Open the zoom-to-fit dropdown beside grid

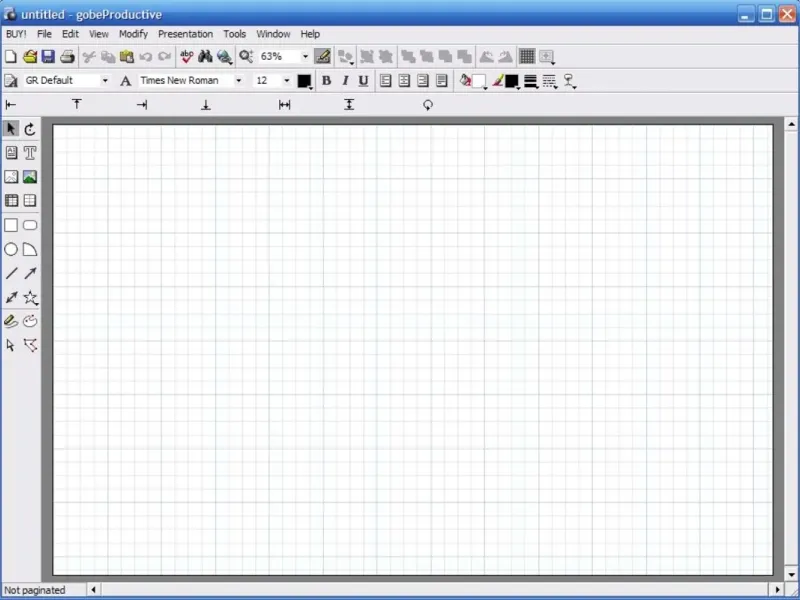(x=547, y=57)
